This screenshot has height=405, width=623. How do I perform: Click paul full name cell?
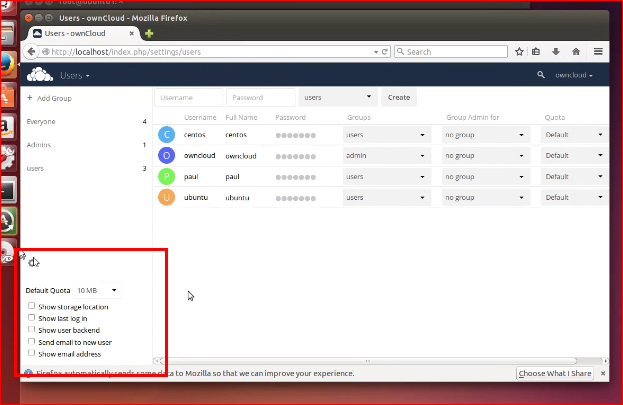tap(232, 177)
